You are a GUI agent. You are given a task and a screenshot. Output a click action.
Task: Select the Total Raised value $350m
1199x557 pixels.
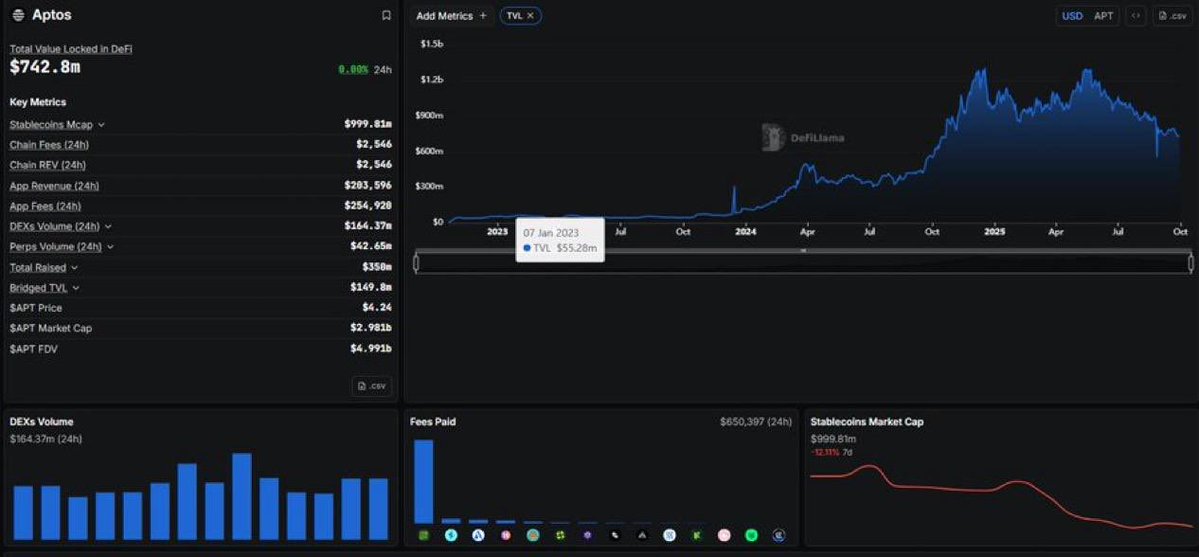pos(377,267)
